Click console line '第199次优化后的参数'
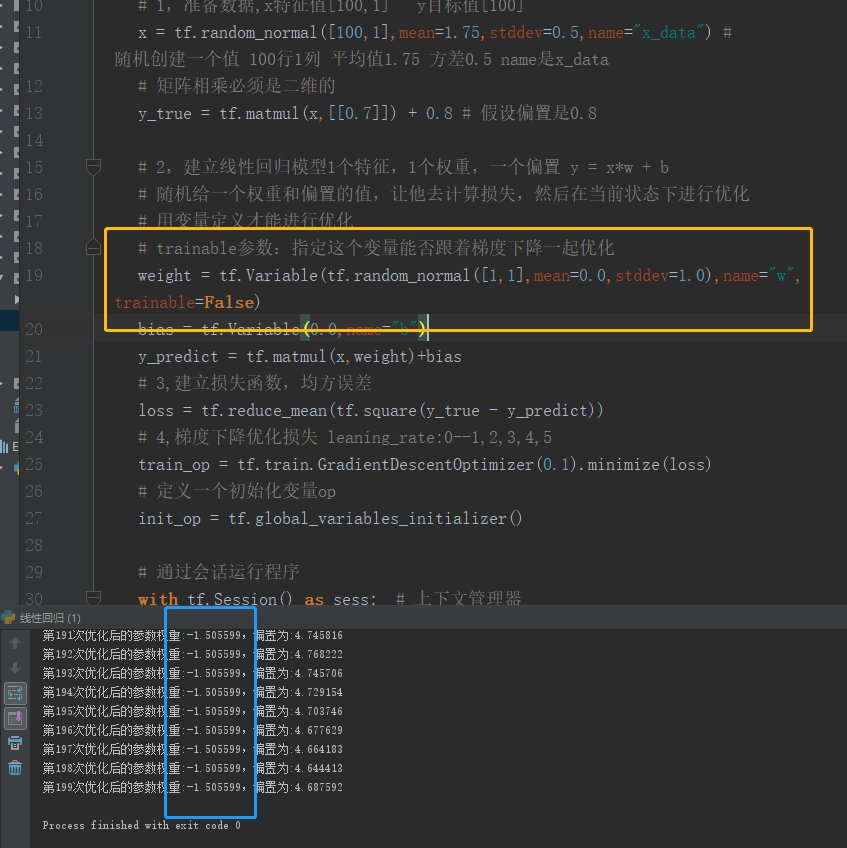Screen dimensions: 847x848 click(x=193, y=787)
